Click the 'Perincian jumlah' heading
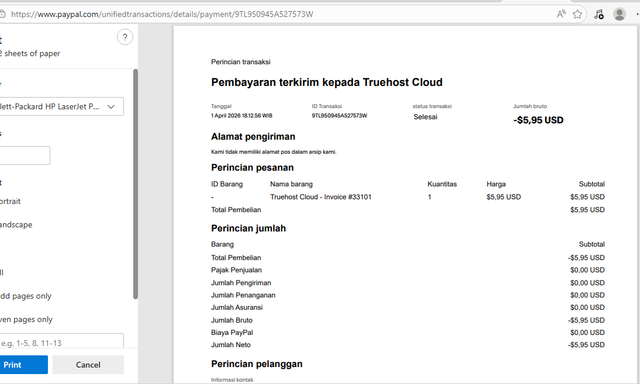Viewport: 640px width, 384px height. pyautogui.click(x=249, y=229)
